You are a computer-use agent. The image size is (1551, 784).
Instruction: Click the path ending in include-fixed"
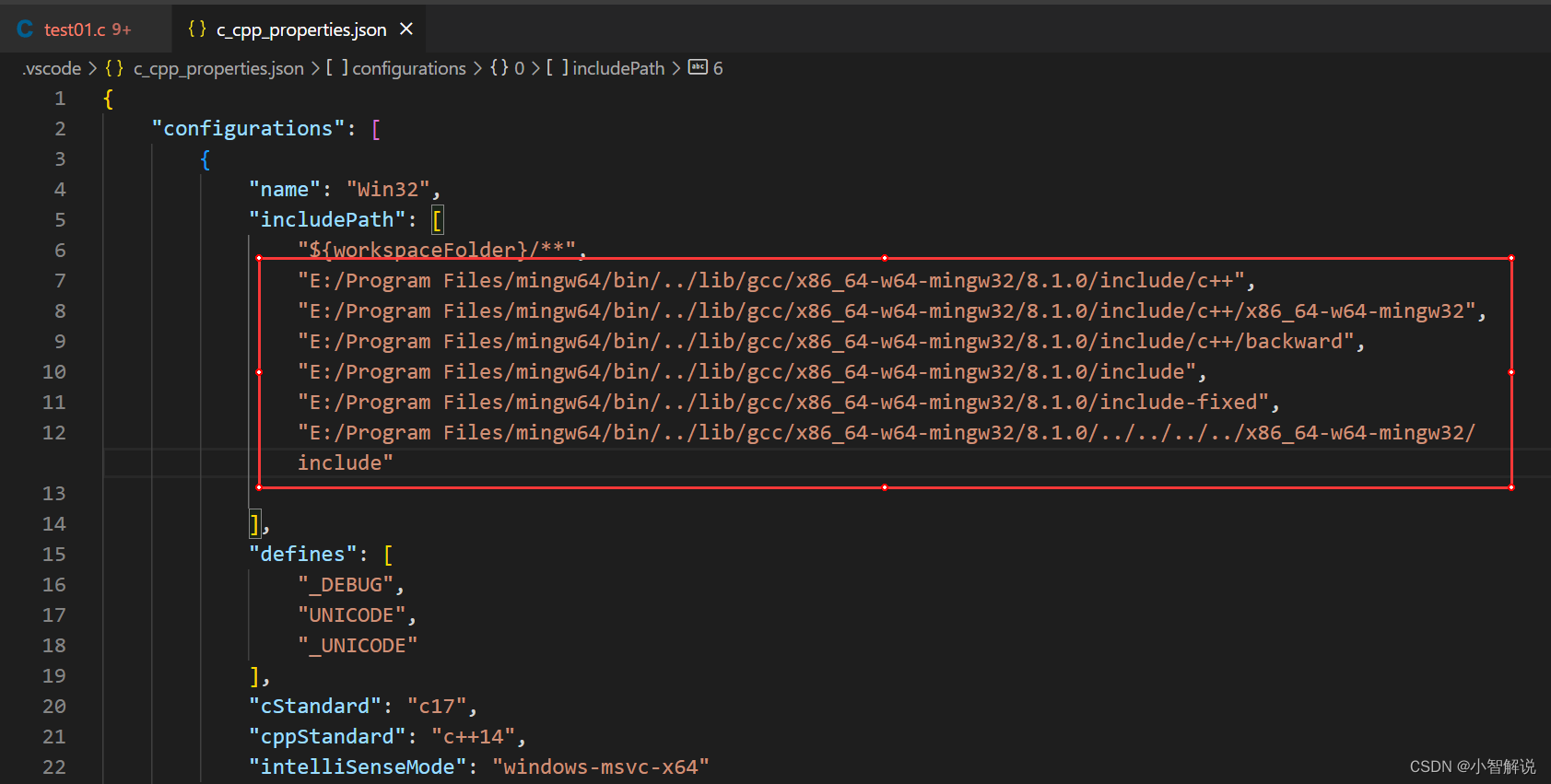(782, 403)
